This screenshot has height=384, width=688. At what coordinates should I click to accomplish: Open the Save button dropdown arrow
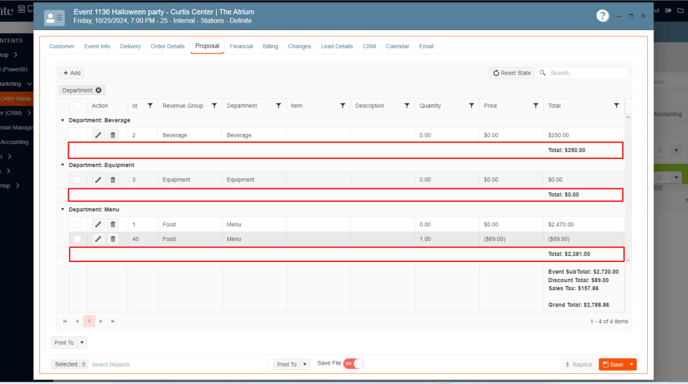(x=631, y=365)
